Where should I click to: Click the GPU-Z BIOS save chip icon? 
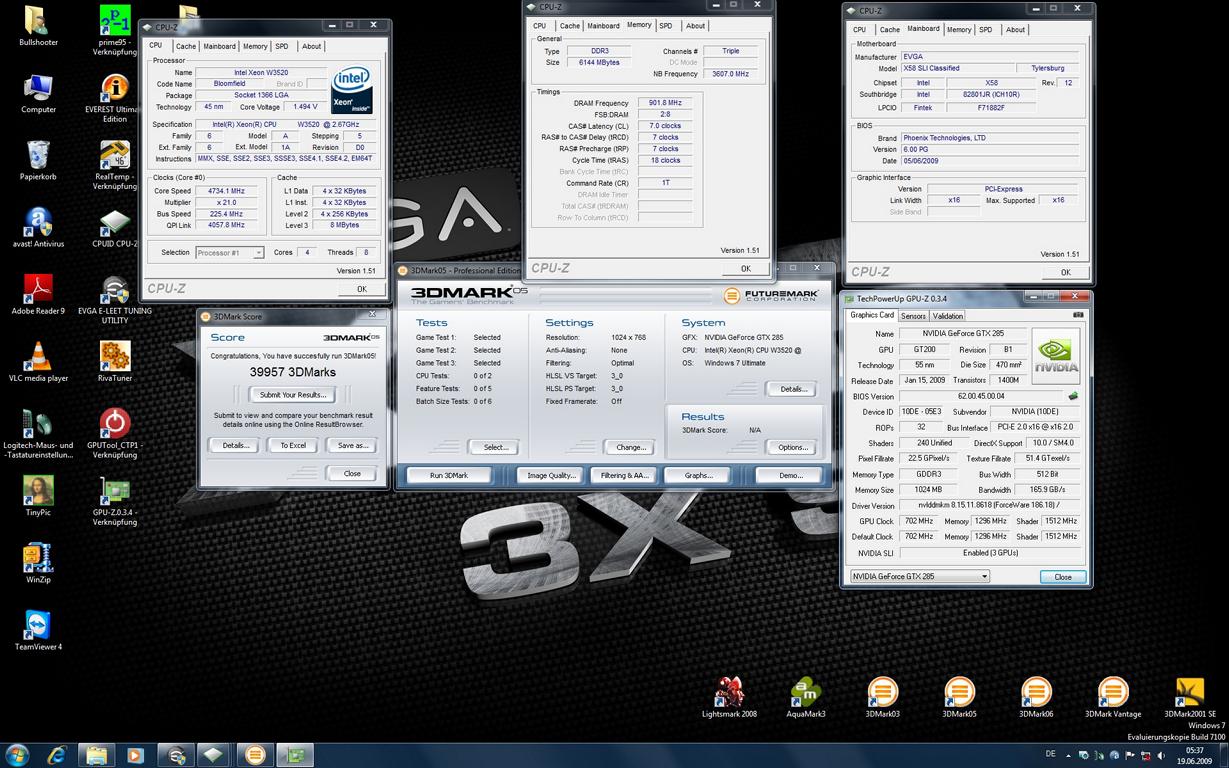[1073, 396]
